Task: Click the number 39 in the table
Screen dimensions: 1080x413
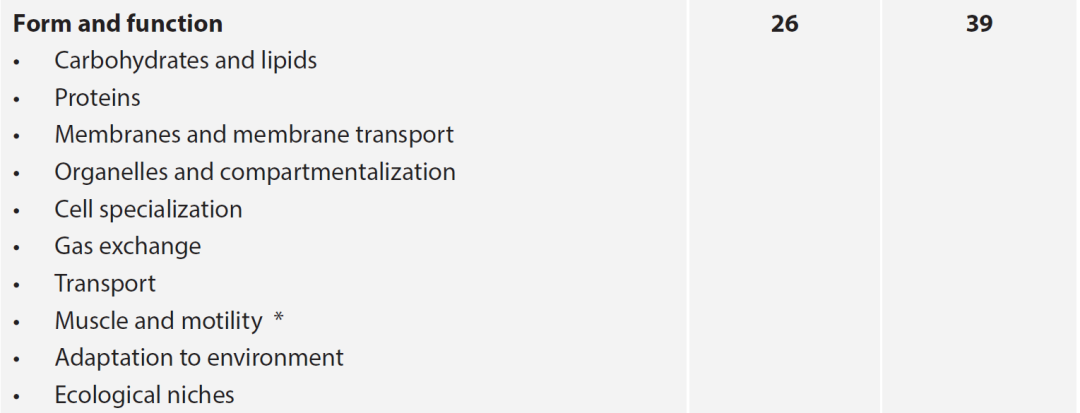Action: [x=979, y=23]
